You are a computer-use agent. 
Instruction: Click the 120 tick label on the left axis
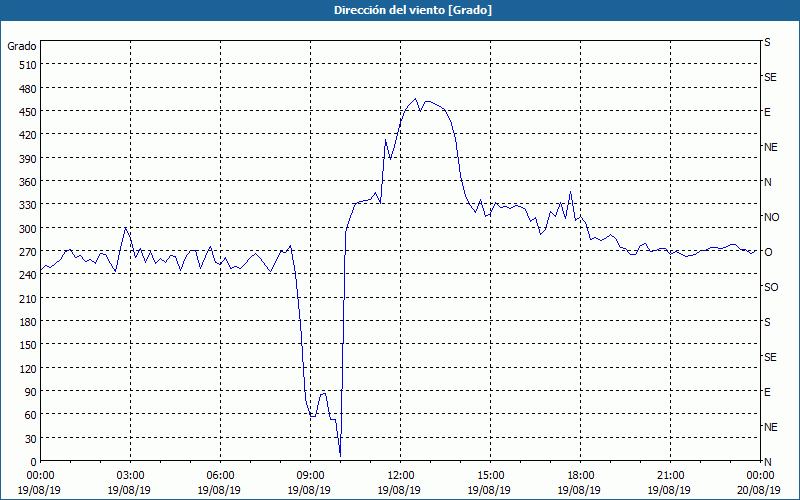pos(28,368)
